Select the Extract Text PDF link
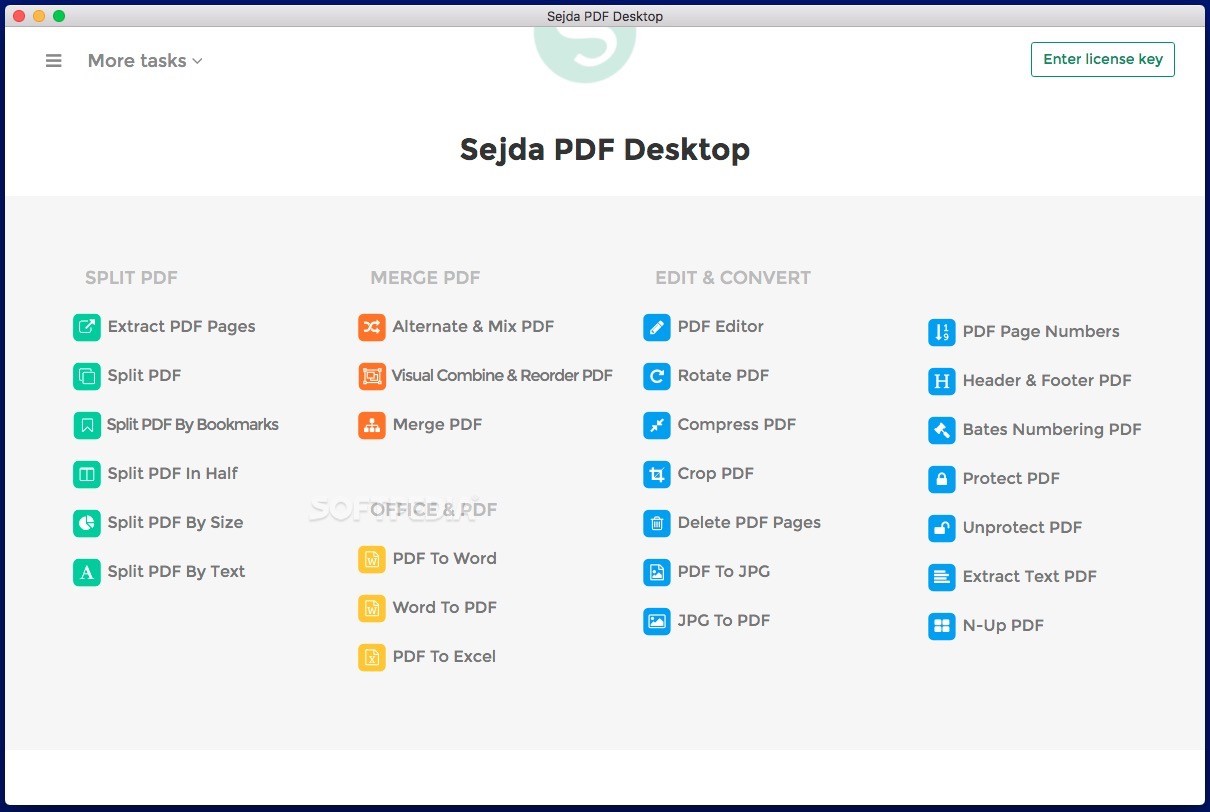1210x812 pixels. [1029, 577]
